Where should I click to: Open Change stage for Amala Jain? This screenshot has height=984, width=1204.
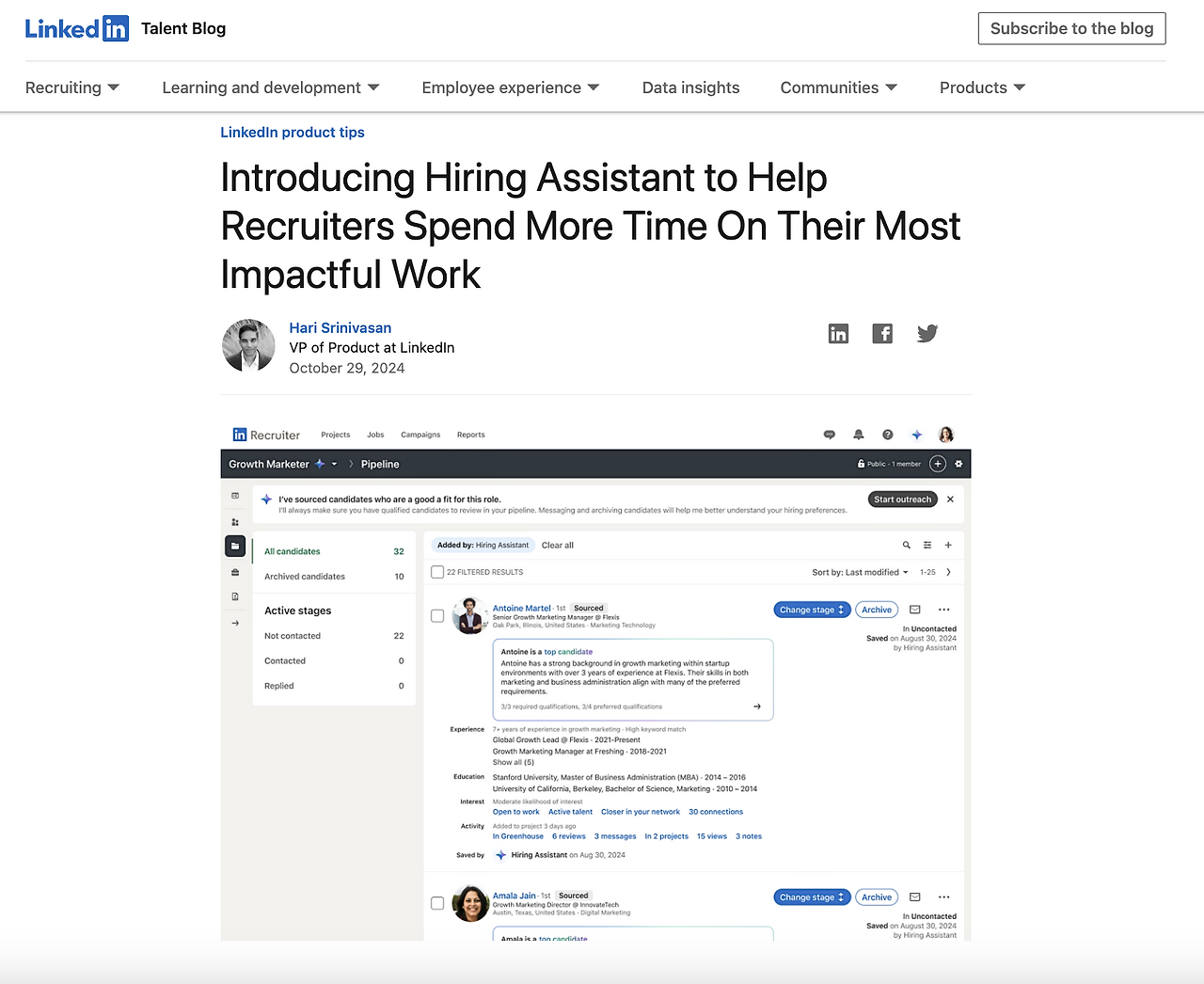pos(812,897)
